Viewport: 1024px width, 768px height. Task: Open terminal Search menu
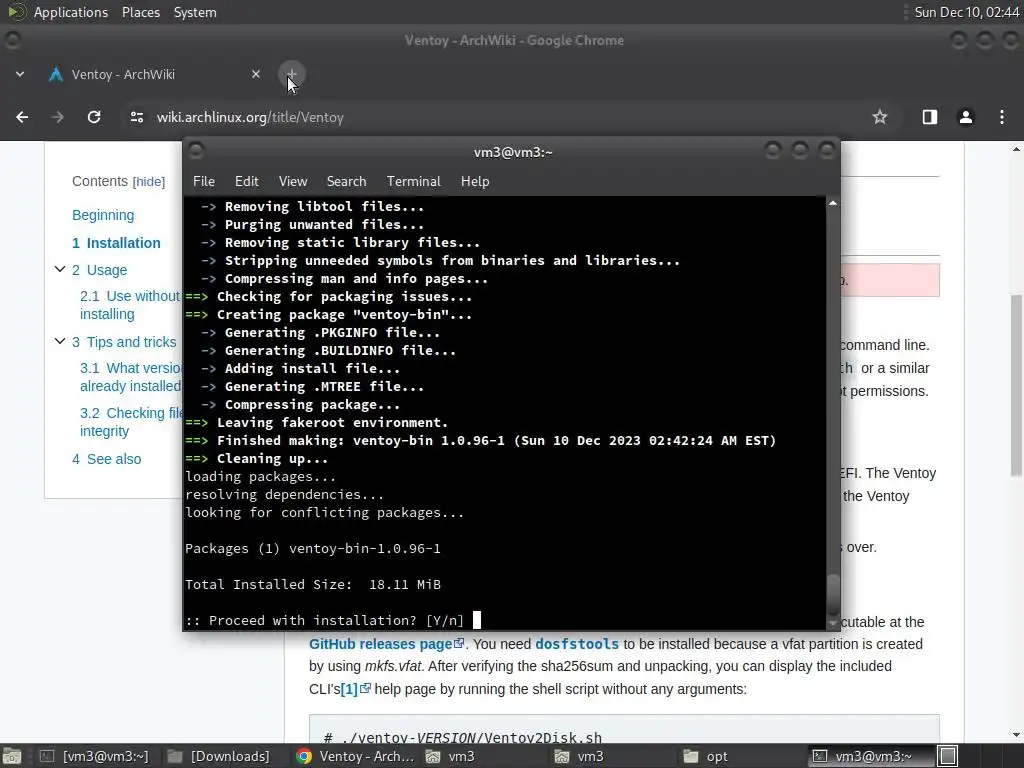pyautogui.click(x=346, y=182)
